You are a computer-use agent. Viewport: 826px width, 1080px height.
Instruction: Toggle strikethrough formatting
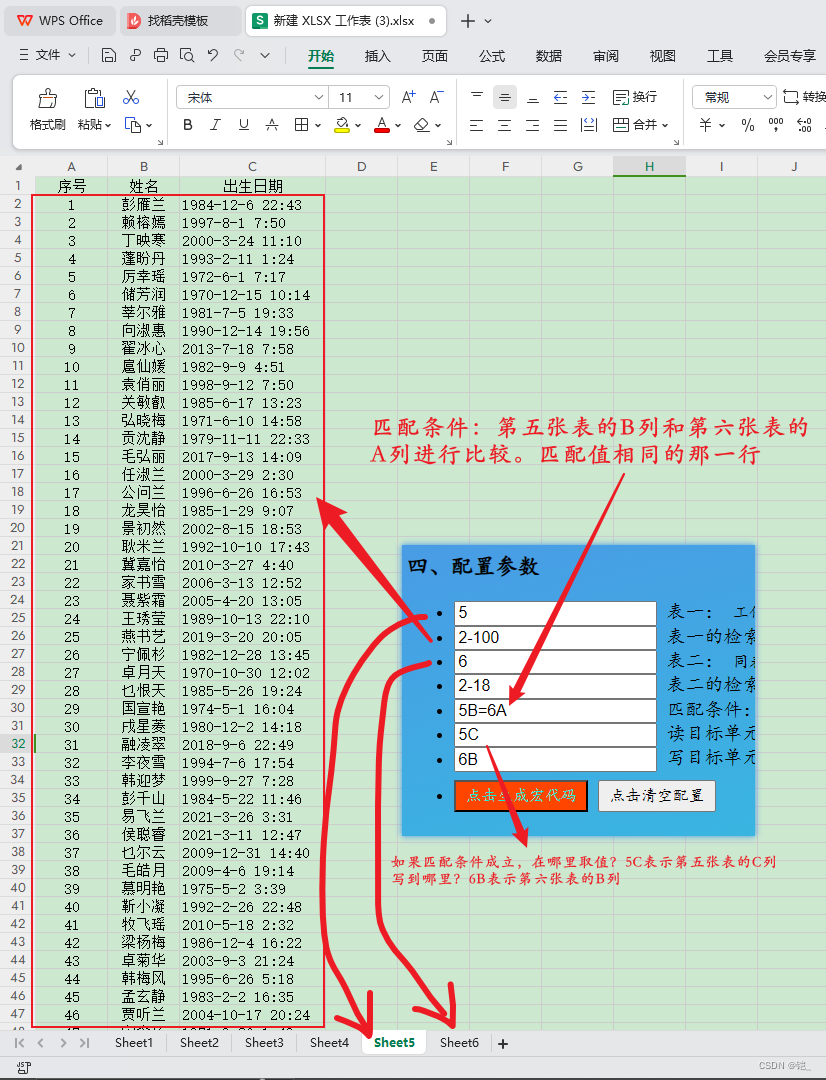[x=272, y=125]
